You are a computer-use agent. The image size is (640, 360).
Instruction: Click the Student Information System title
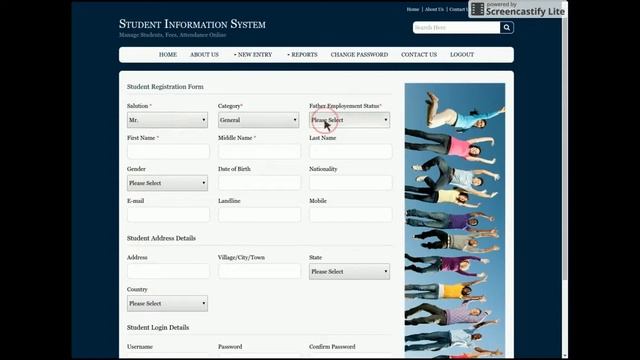[192, 24]
